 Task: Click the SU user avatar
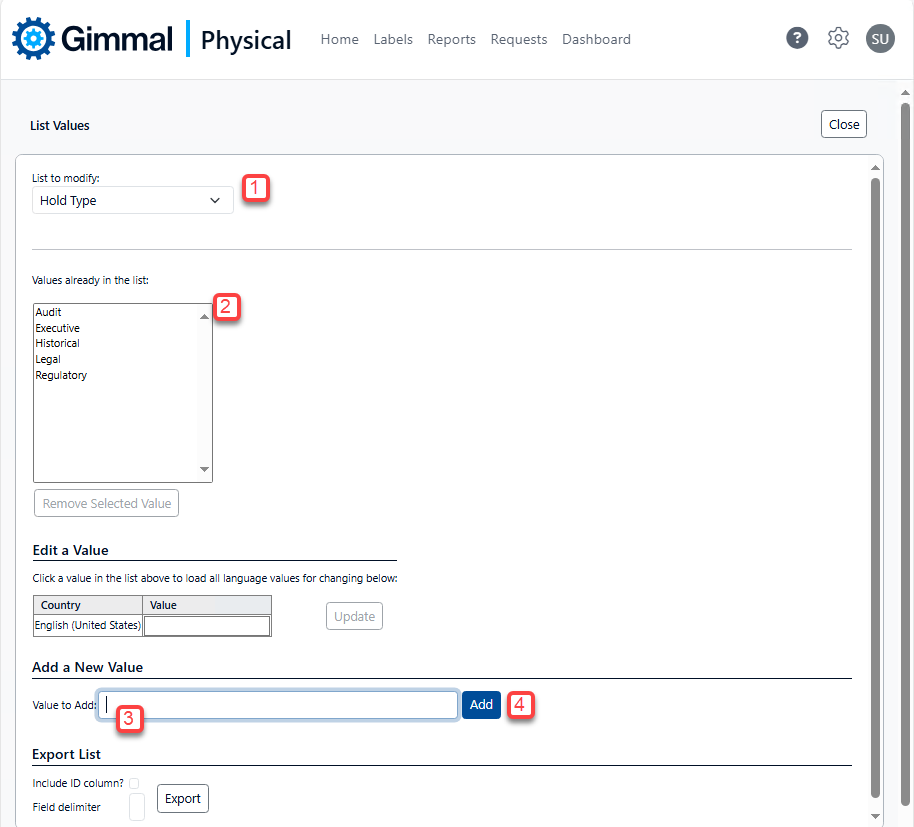pos(880,39)
